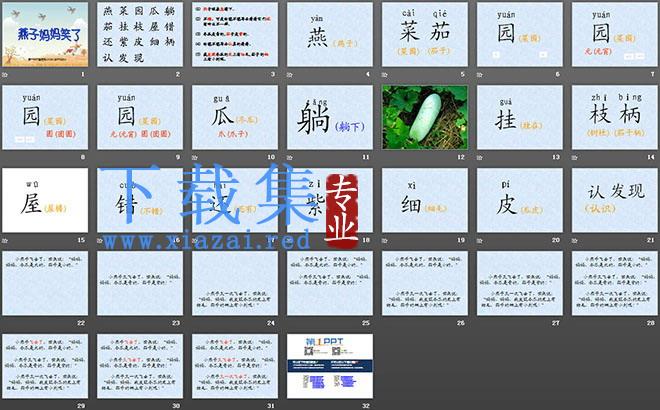Select slide 17 thumbnail
Viewport: 660px width, 410px height.
tap(235, 200)
